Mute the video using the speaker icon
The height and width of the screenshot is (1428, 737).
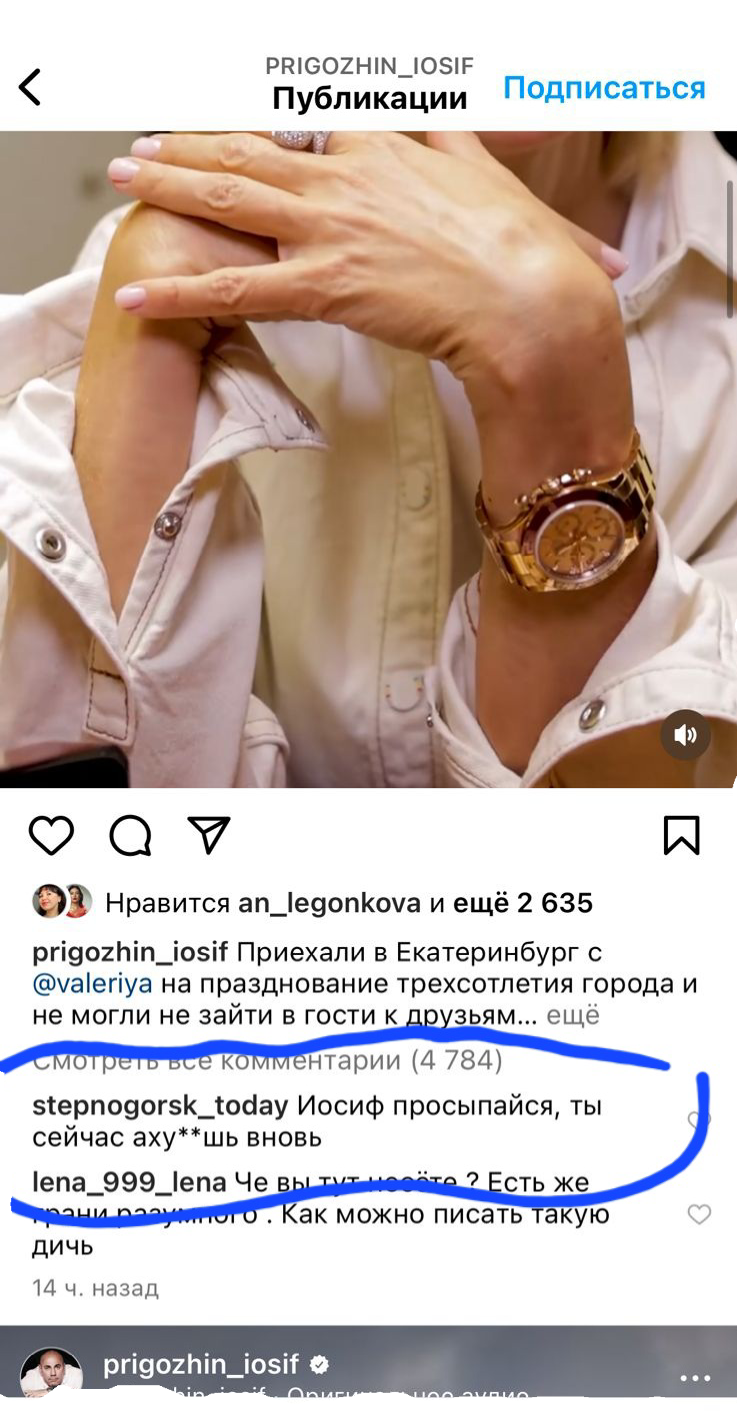pyautogui.click(x=686, y=736)
